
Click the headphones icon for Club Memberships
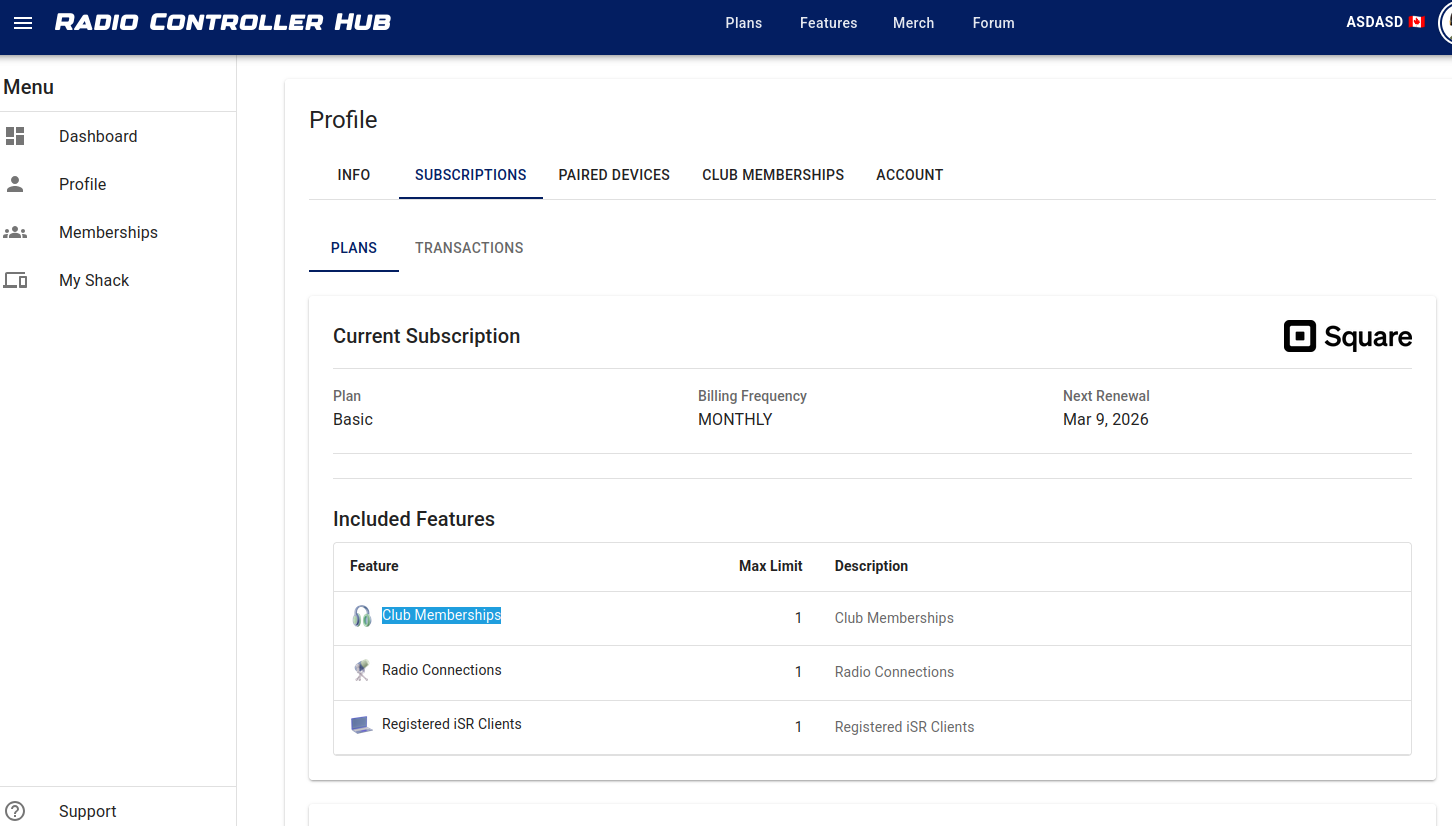(x=362, y=616)
